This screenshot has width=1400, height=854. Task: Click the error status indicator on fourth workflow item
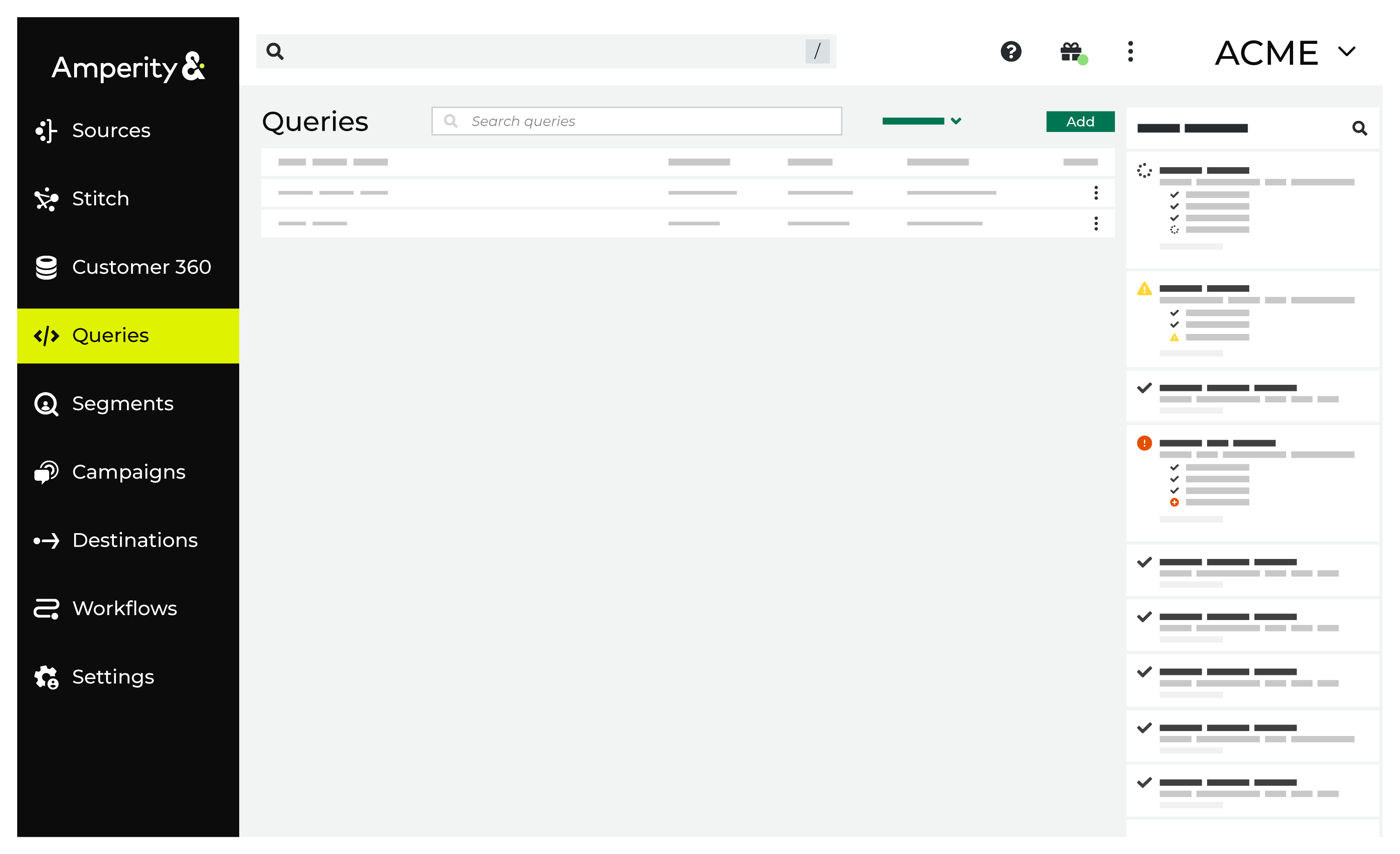tap(1144, 444)
